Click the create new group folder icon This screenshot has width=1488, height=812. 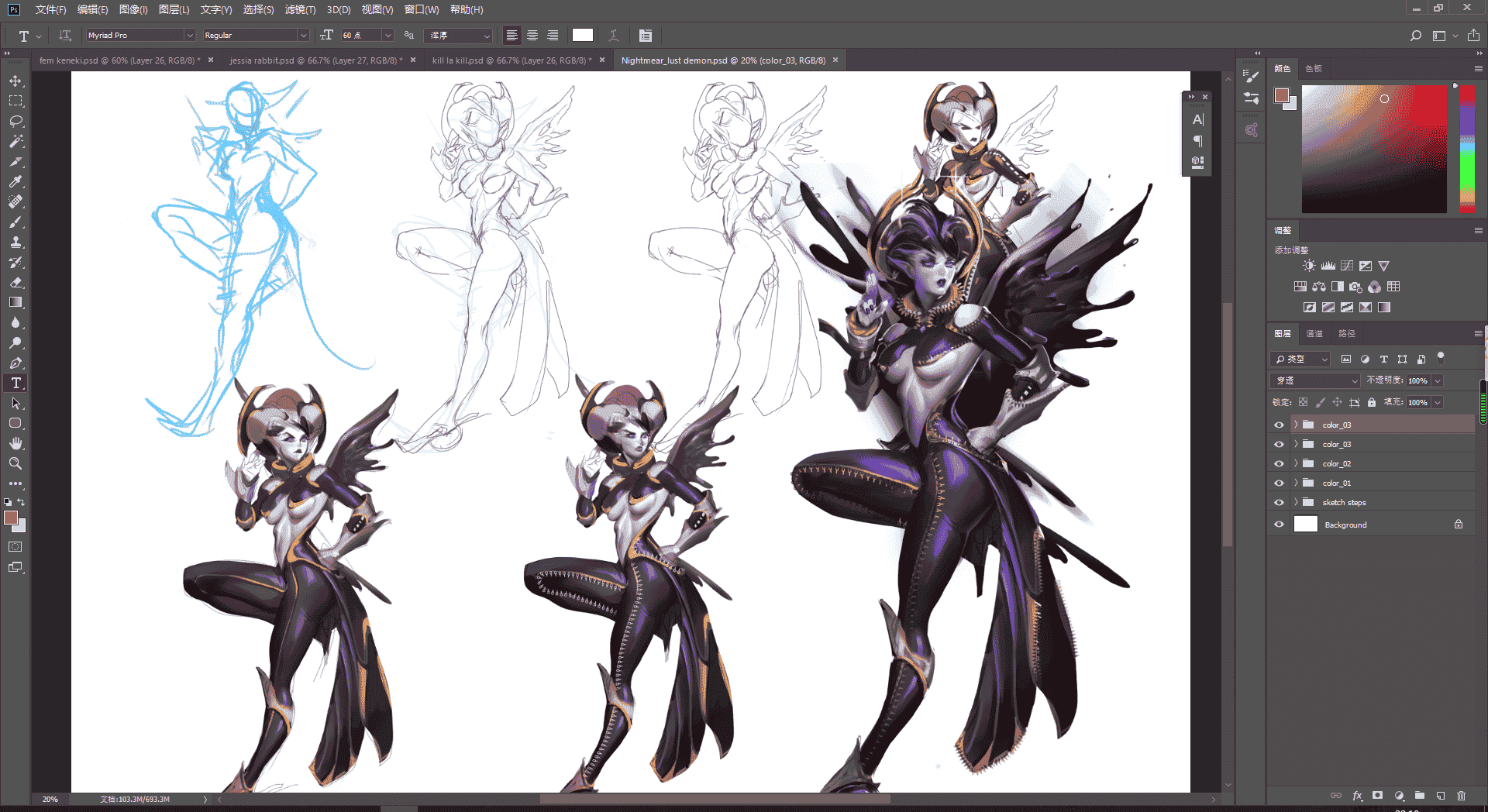(x=1420, y=796)
